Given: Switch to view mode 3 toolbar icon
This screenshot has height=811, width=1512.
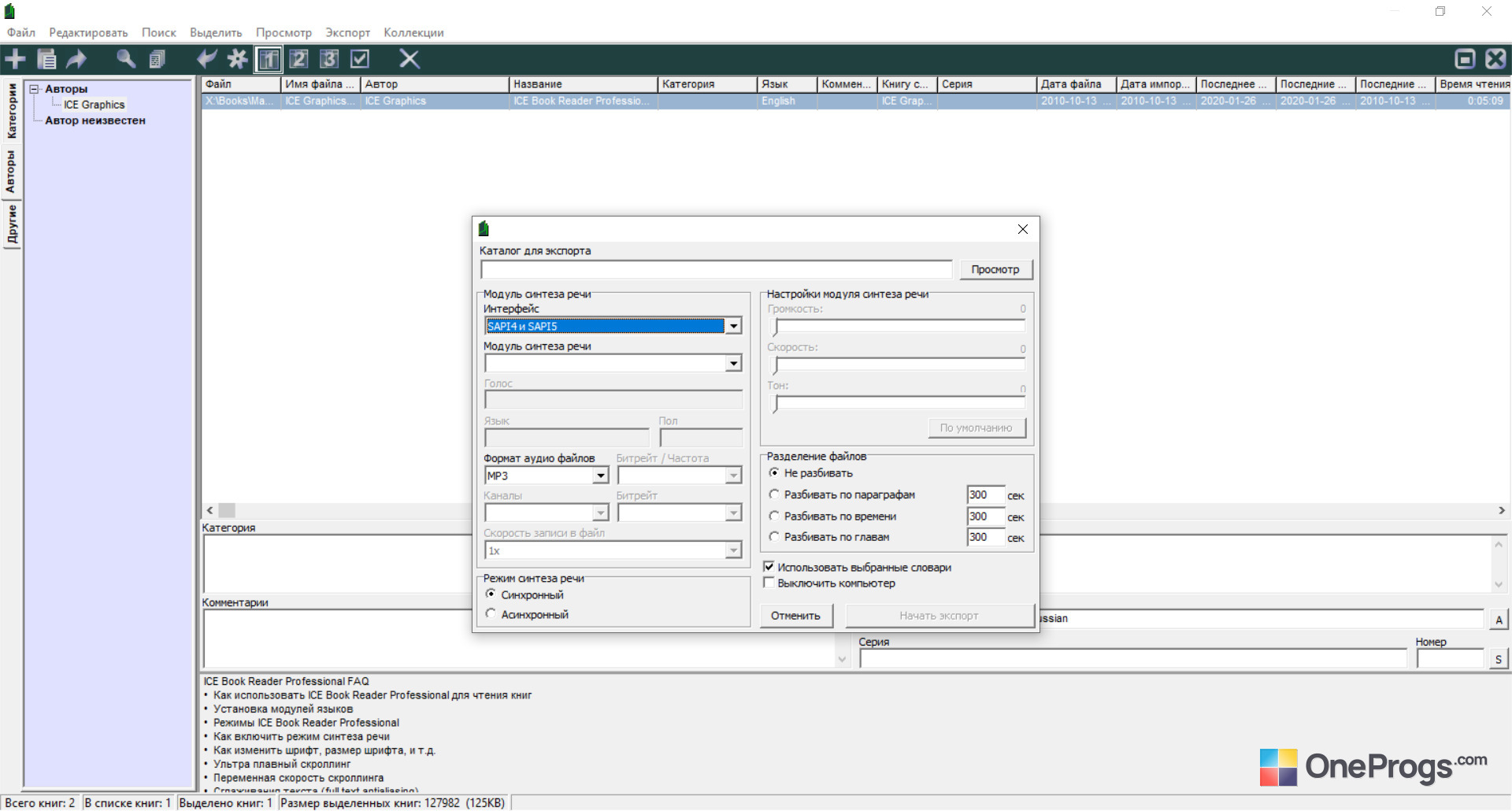Looking at the screenshot, I should pyautogui.click(x=329, y=59).
